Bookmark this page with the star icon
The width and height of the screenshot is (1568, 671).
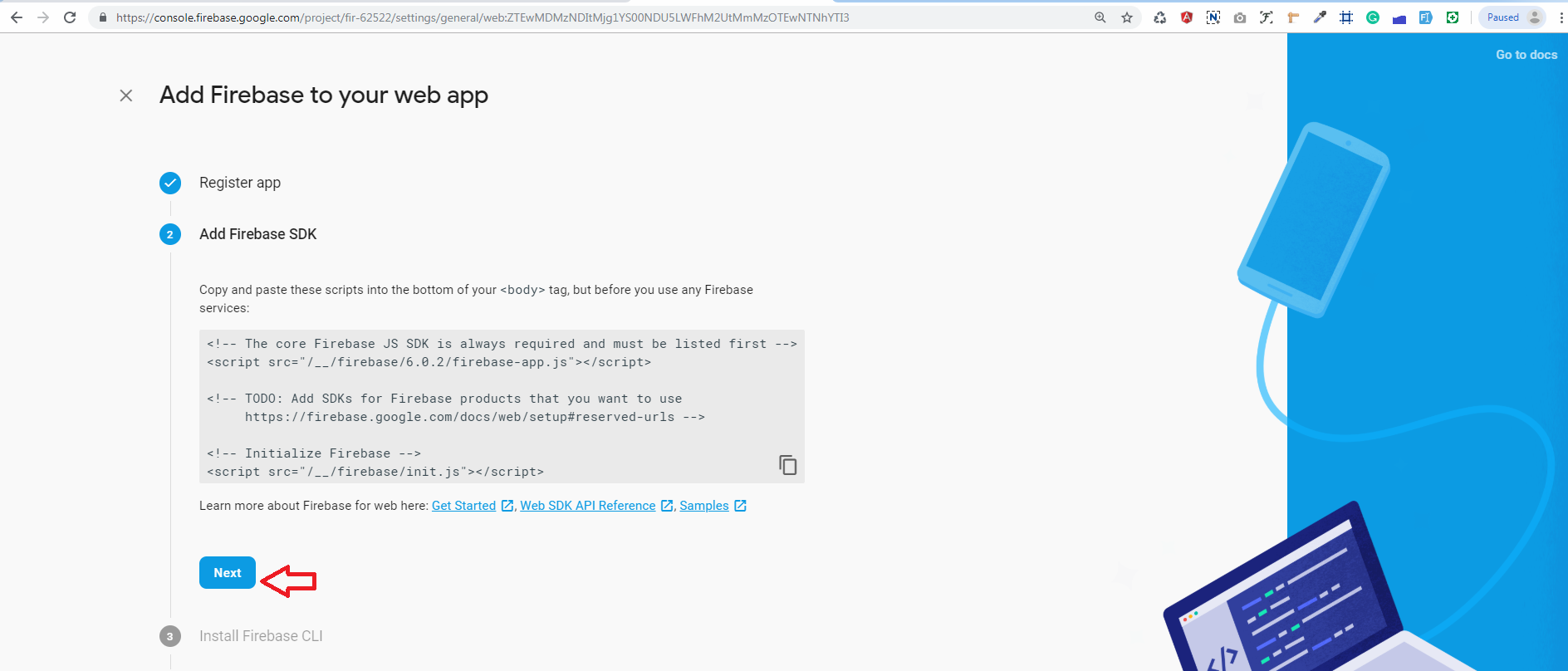pyautogui.click(x=1127, y=17)
